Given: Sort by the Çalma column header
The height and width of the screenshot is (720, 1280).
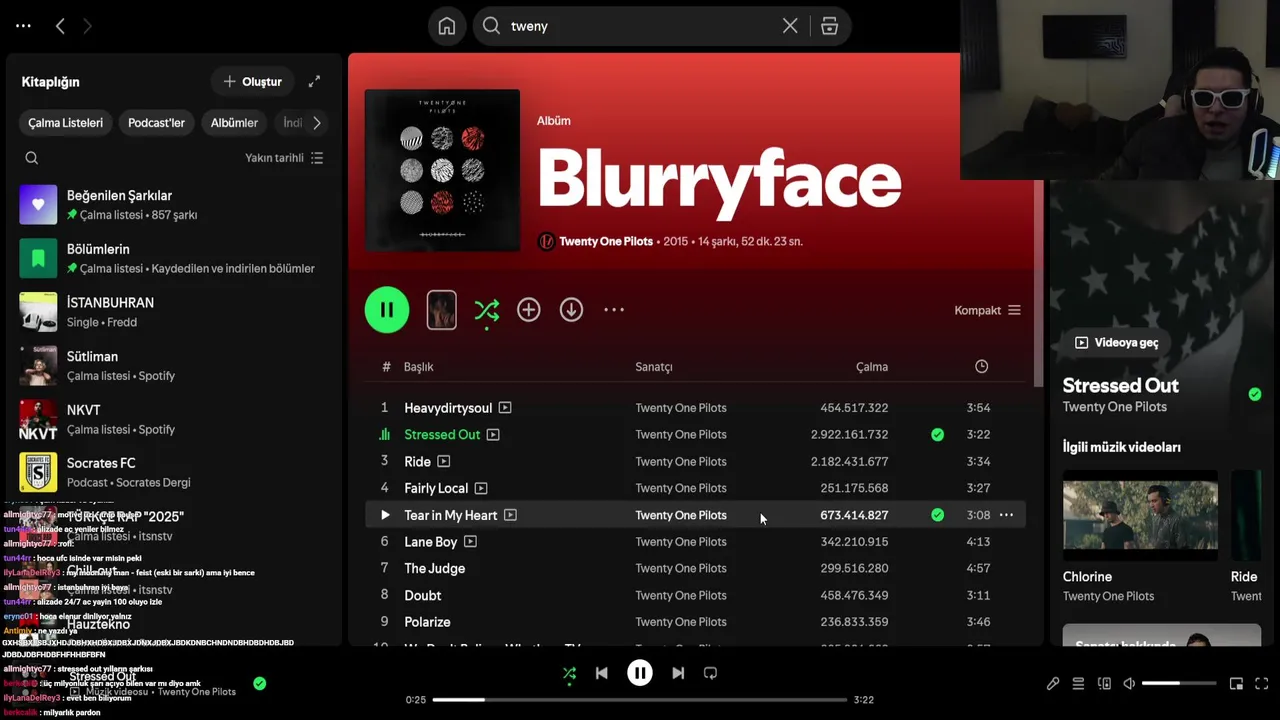Looking at the screenshot, I should pos(872,367).
